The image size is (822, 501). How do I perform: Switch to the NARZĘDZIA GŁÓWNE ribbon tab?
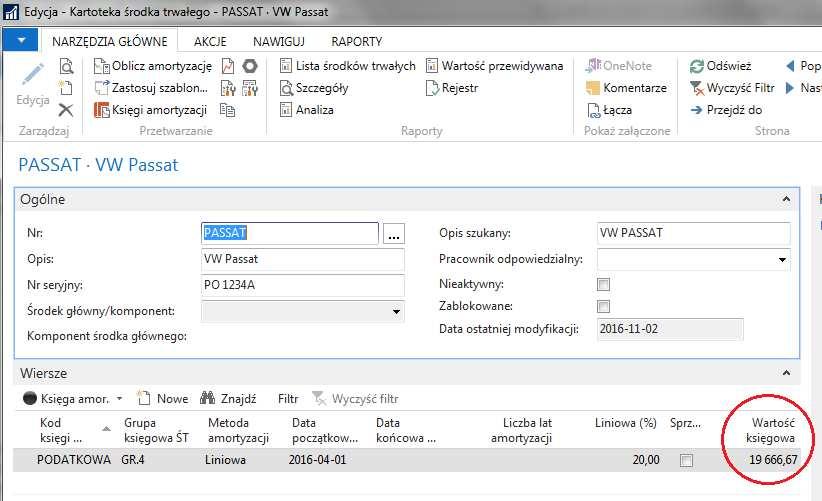click(110, 41)
